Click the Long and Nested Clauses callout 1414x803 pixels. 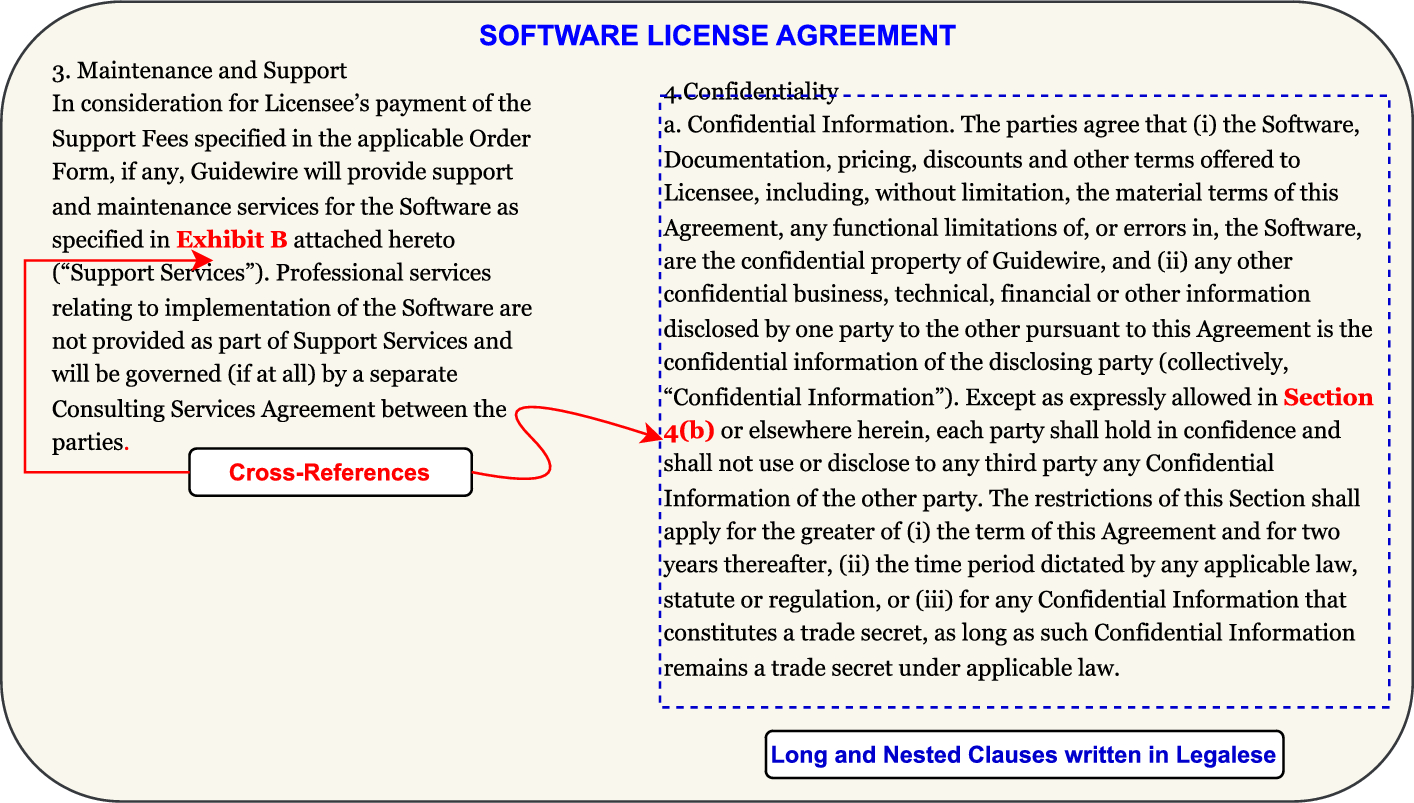tap(1024, 755)
